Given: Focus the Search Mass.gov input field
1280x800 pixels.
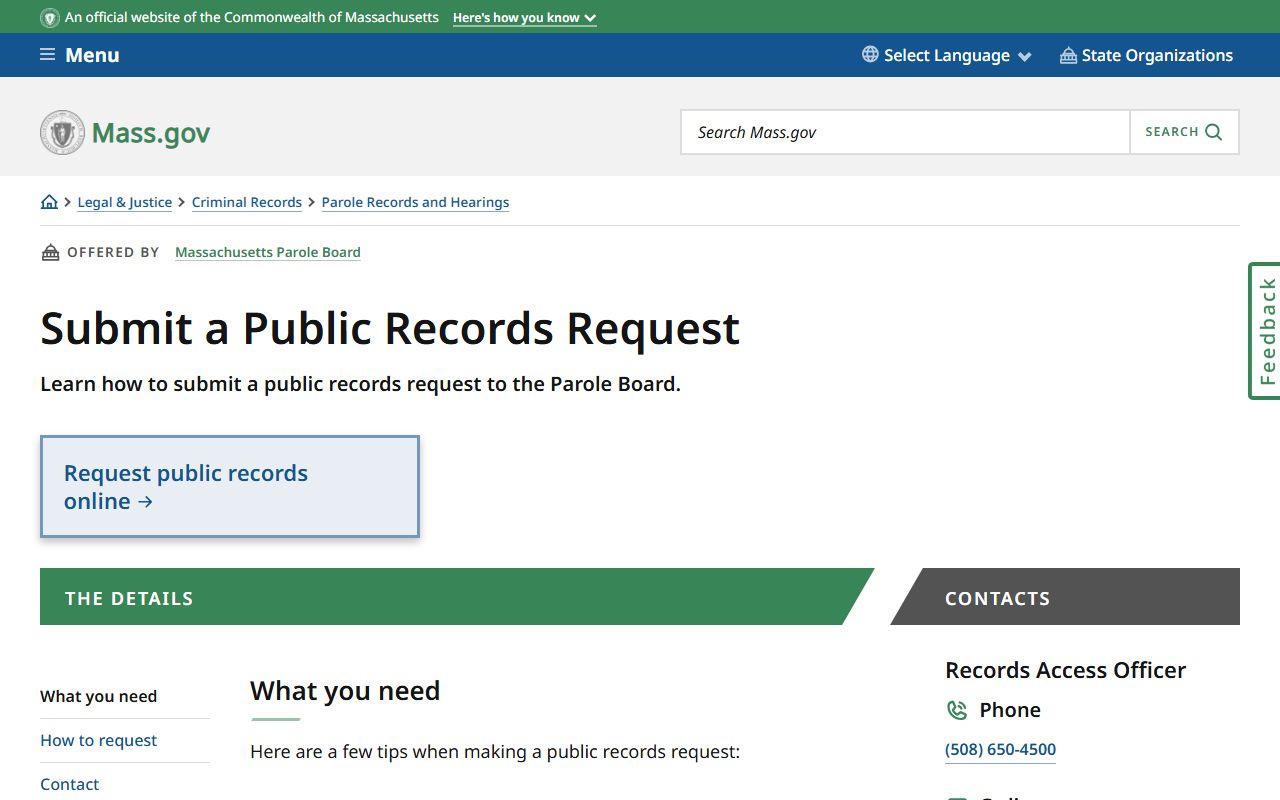Looking at the screenshot, I should (x=905, y=132).
